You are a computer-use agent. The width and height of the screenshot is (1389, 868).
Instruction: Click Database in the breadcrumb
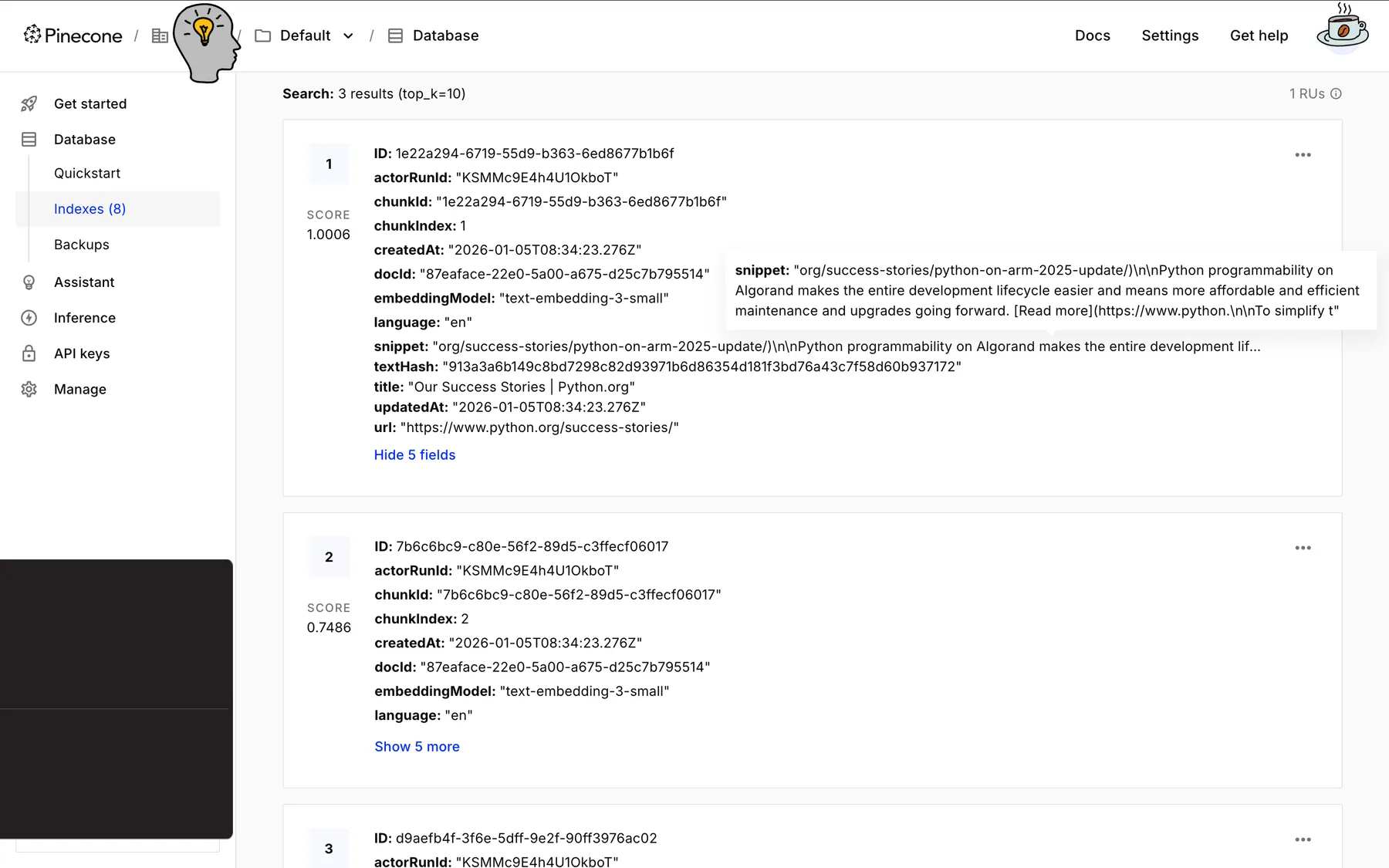[x=444, y=35]
